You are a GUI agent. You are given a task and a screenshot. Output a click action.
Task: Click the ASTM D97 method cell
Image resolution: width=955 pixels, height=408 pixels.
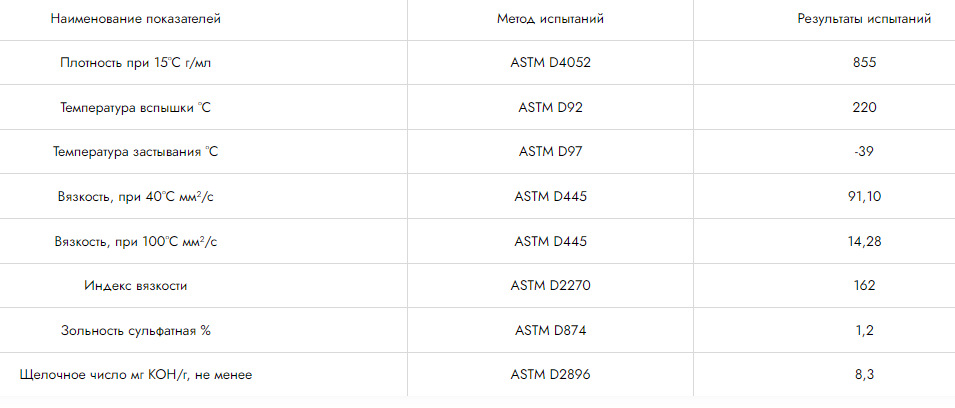pyautogui.click(x=550, y=152)
